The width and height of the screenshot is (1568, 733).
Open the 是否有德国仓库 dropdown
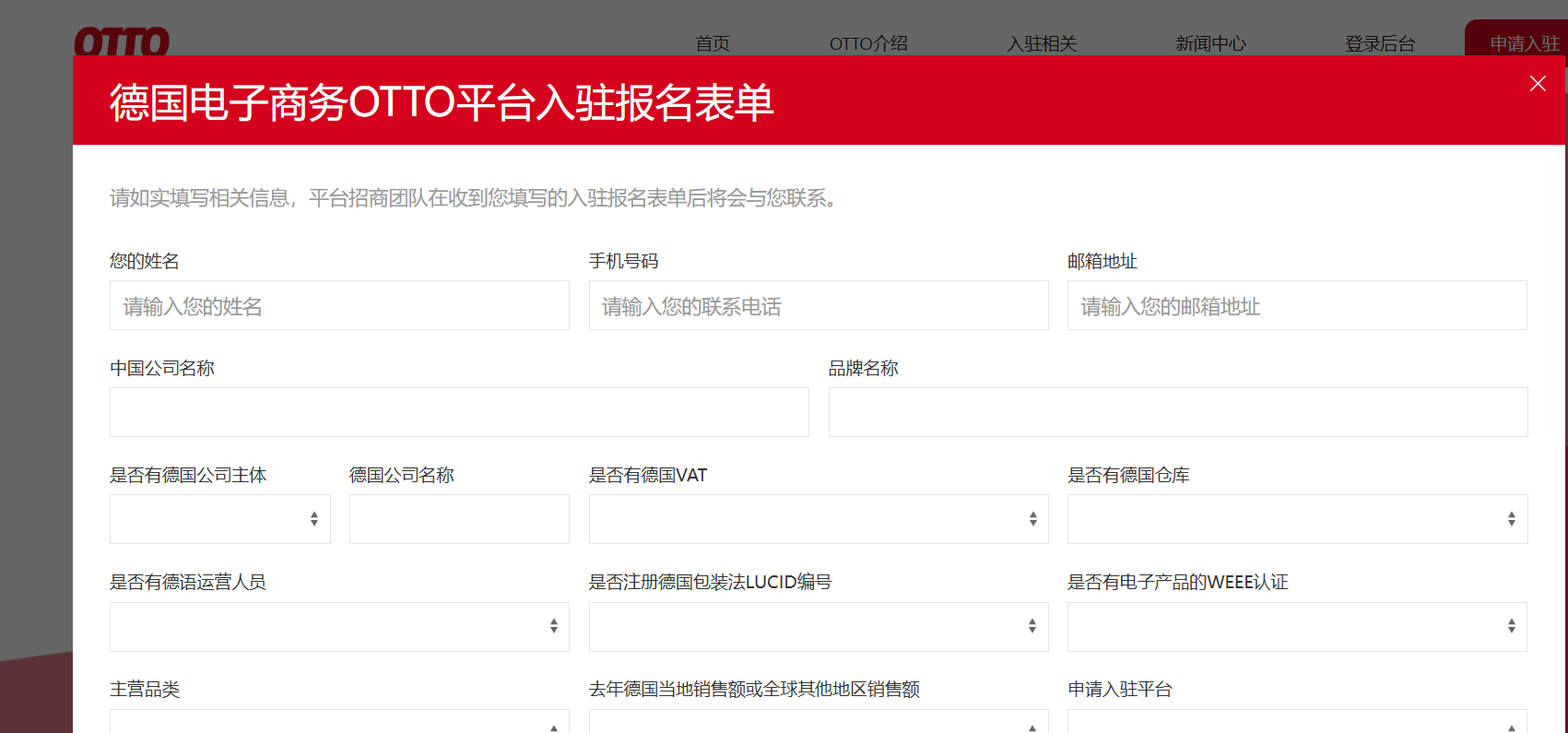1298,519
